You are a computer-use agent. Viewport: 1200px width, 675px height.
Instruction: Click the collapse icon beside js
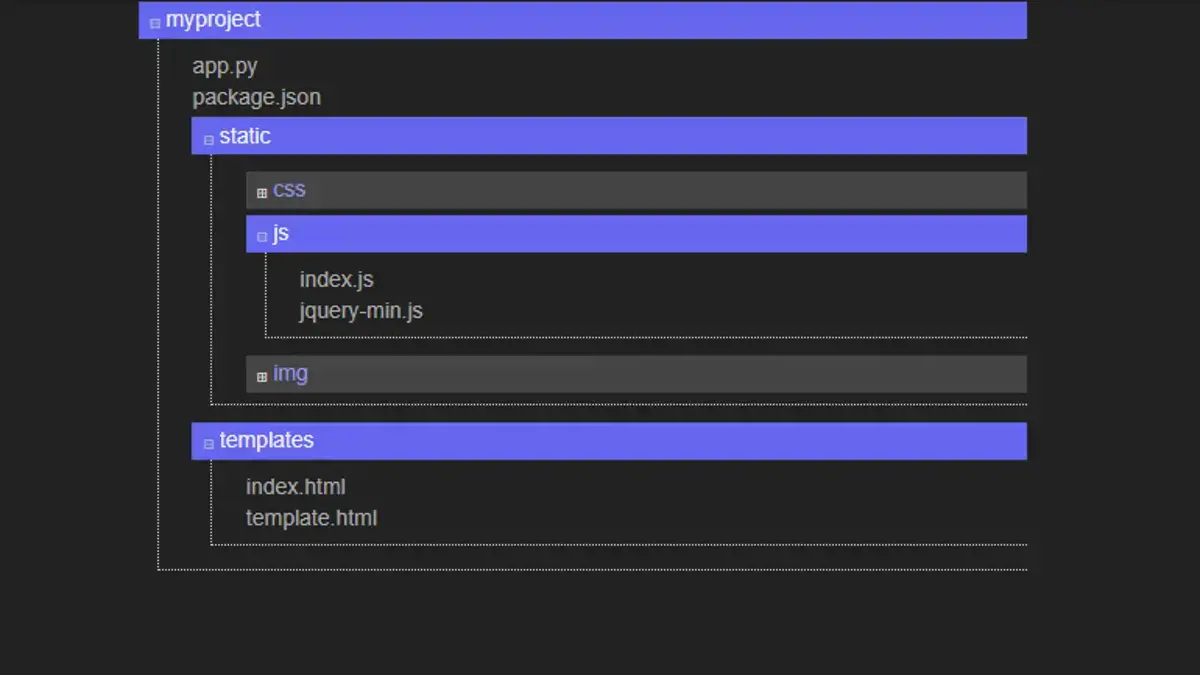(262, 236)
